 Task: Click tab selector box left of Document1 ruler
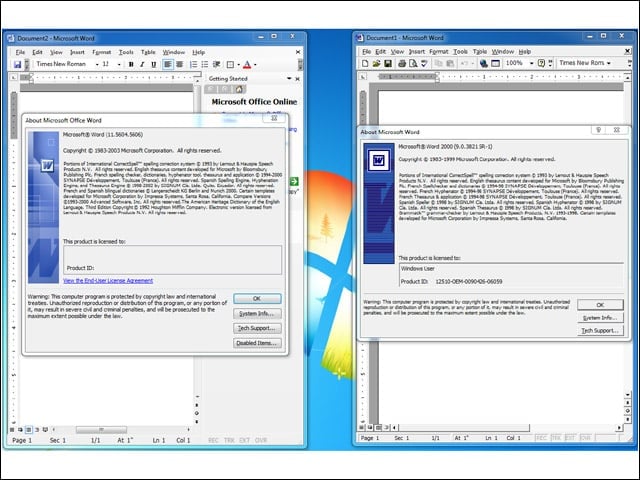point(362,76)
